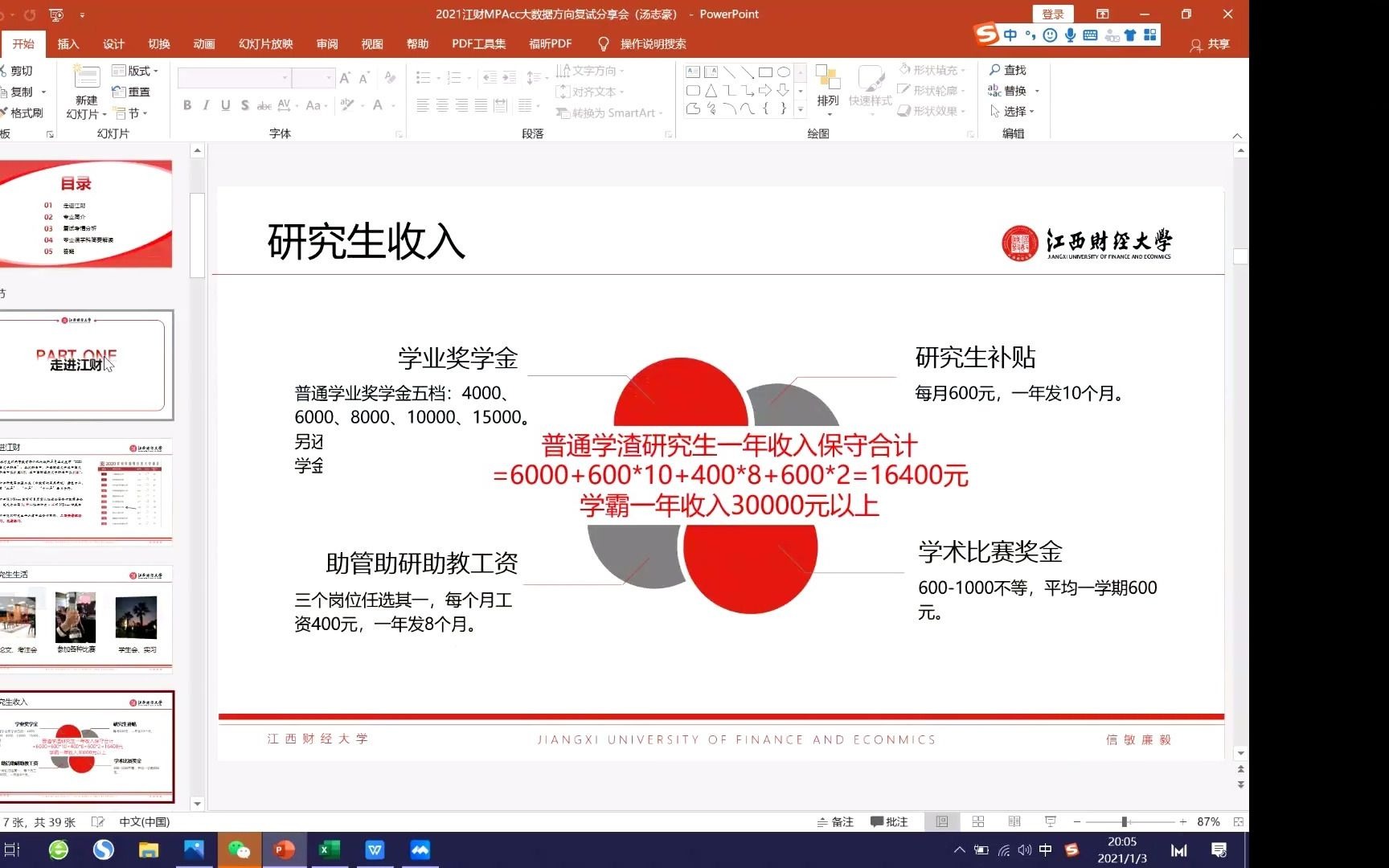Click Find (查找) in editing group
This screenshot has height=868, width=1389.
click(1008, 70)
